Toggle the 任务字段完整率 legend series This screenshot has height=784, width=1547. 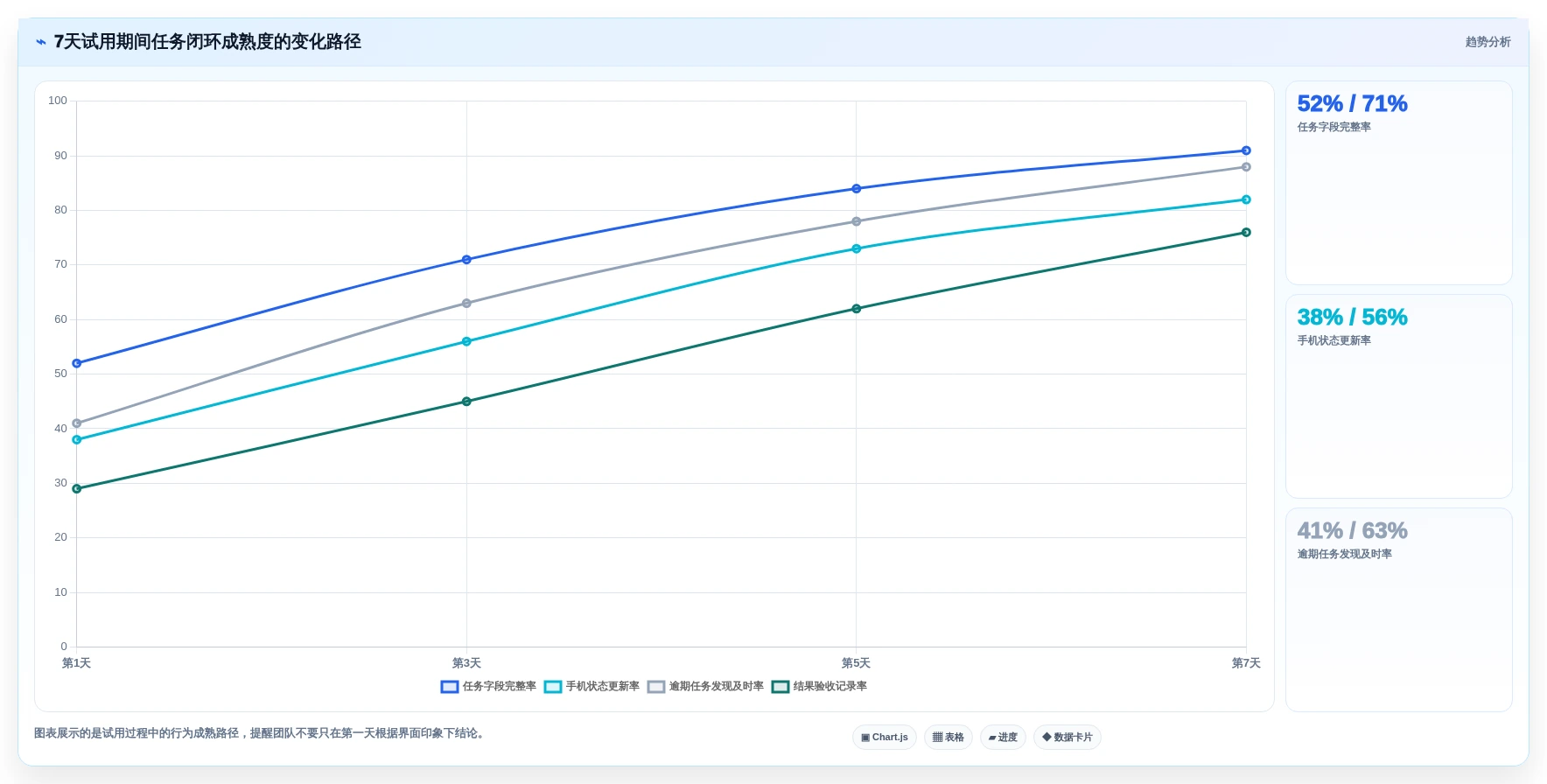[x=488, y=687]
